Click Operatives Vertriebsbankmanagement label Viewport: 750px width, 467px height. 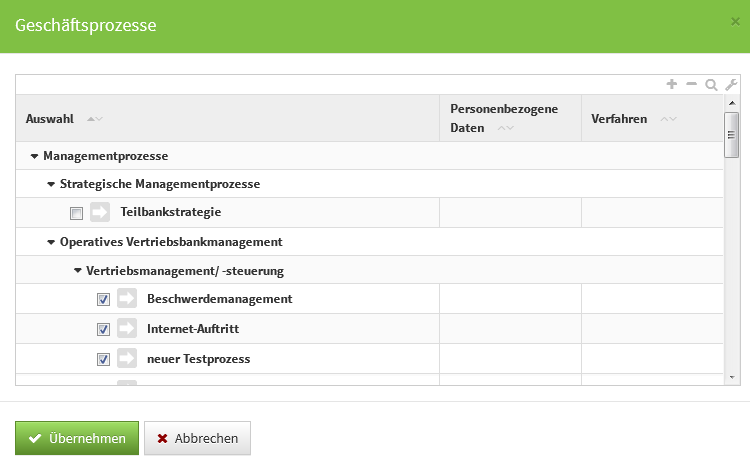pyautogui.click(x=171, y=242)
